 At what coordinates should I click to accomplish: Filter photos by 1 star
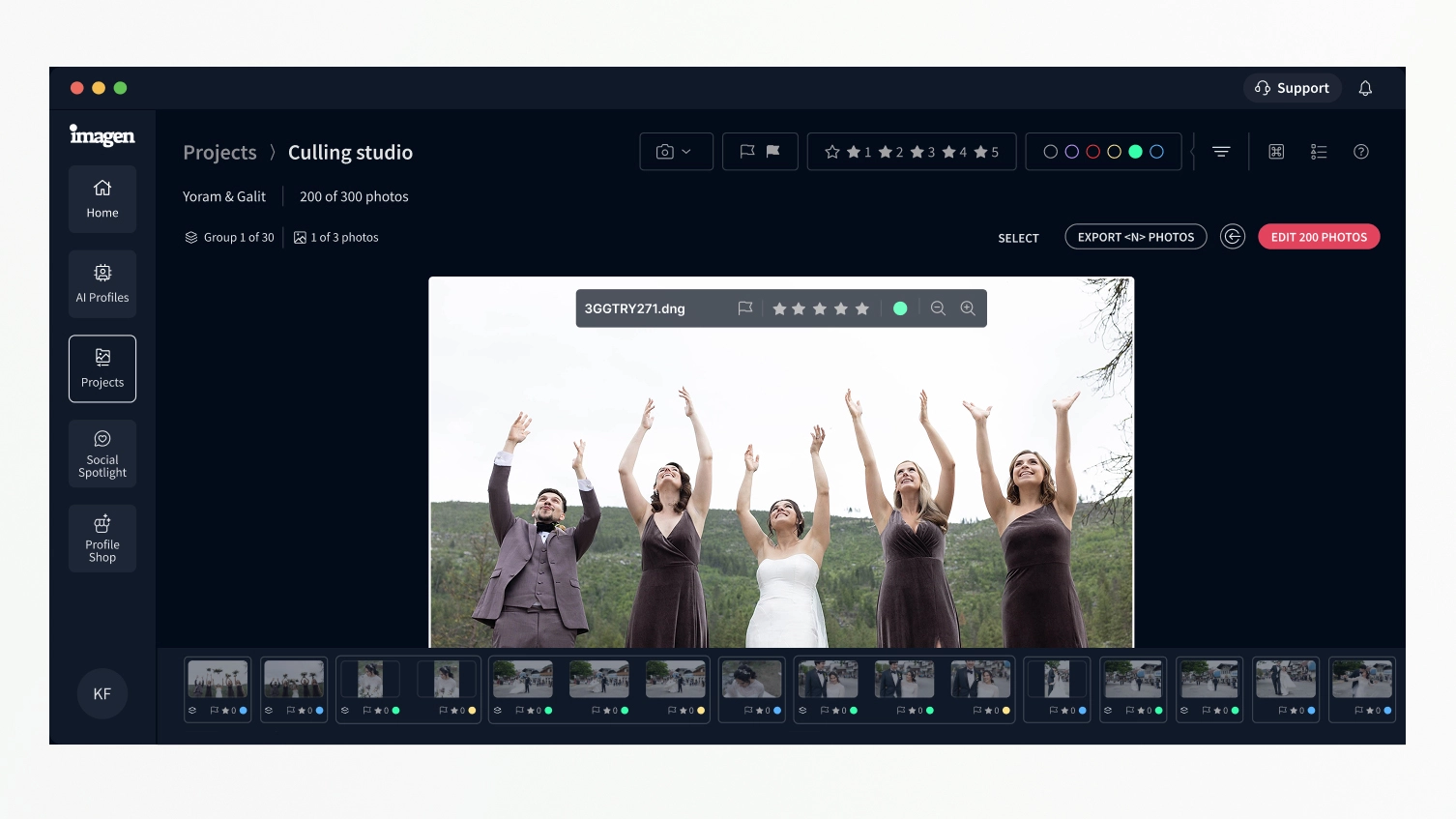[x=859, y=152]
